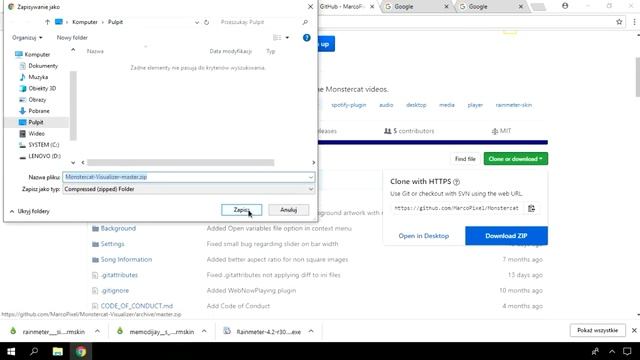
Task: Open the '5 contributors' link
Action: (409, 131)
